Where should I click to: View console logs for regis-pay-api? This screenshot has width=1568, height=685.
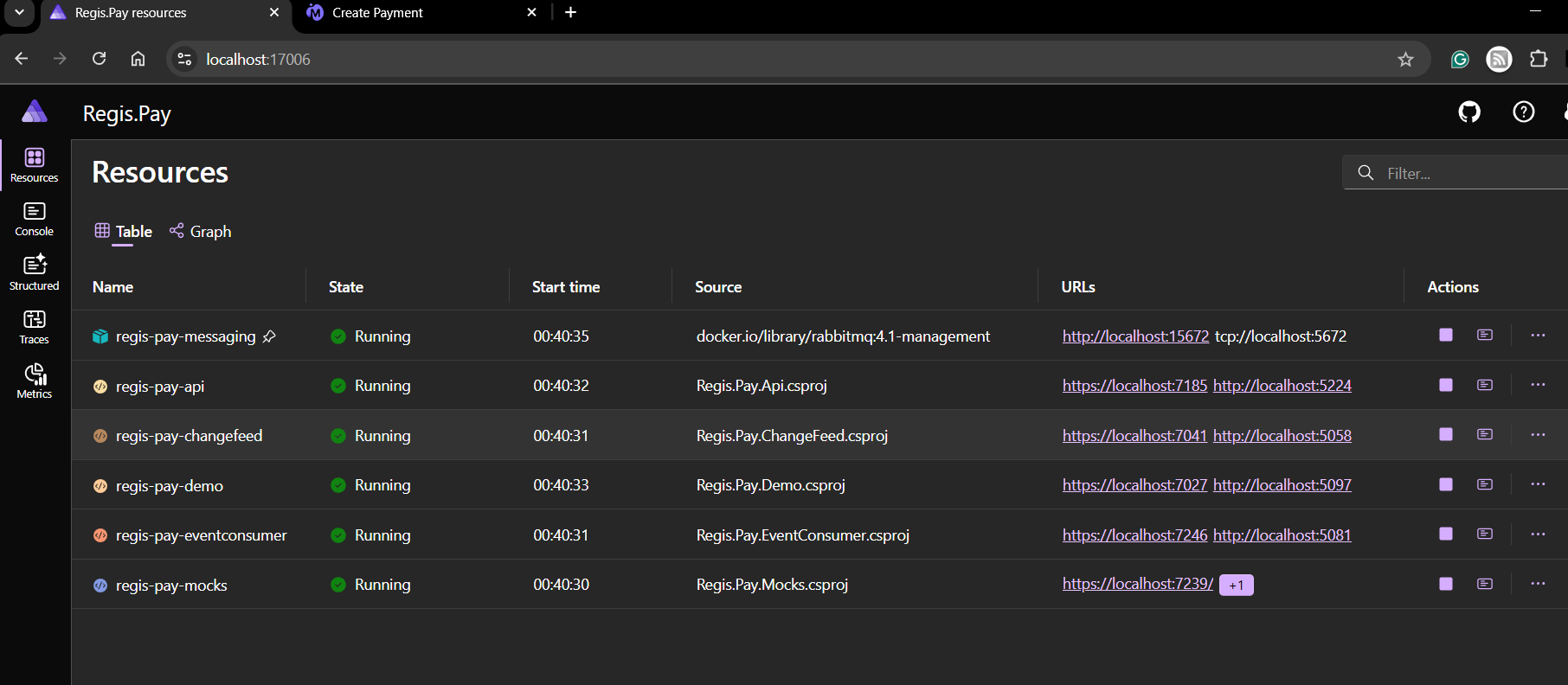tap(1485, 385)
